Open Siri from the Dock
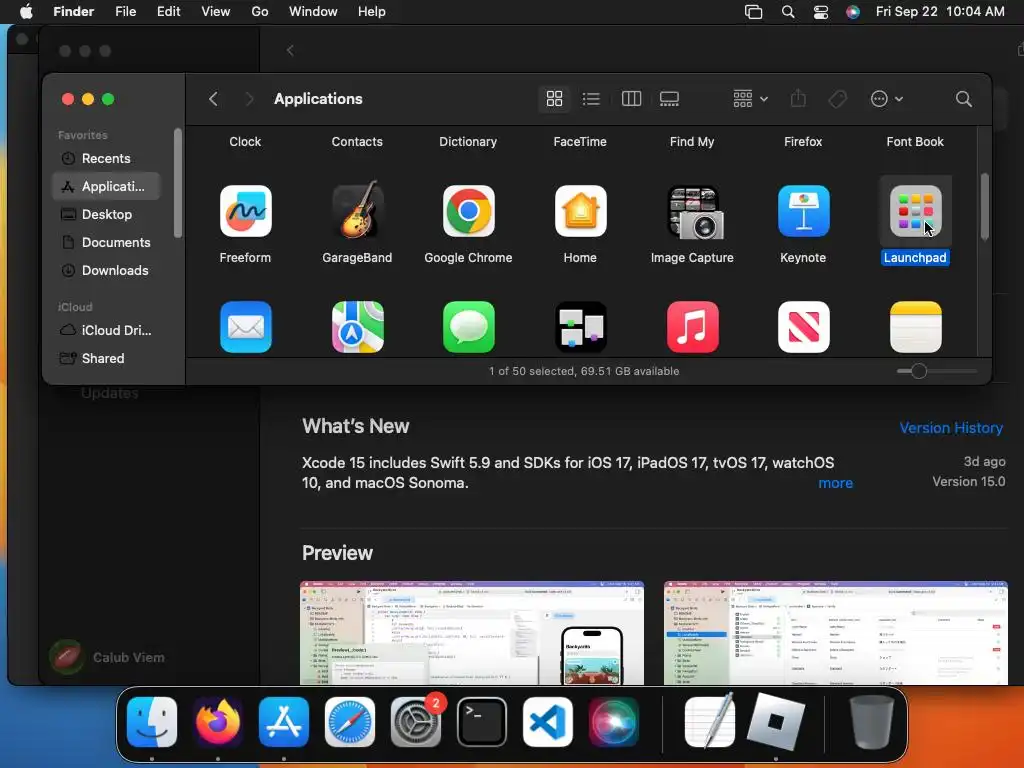 click(x=613, y=722)
